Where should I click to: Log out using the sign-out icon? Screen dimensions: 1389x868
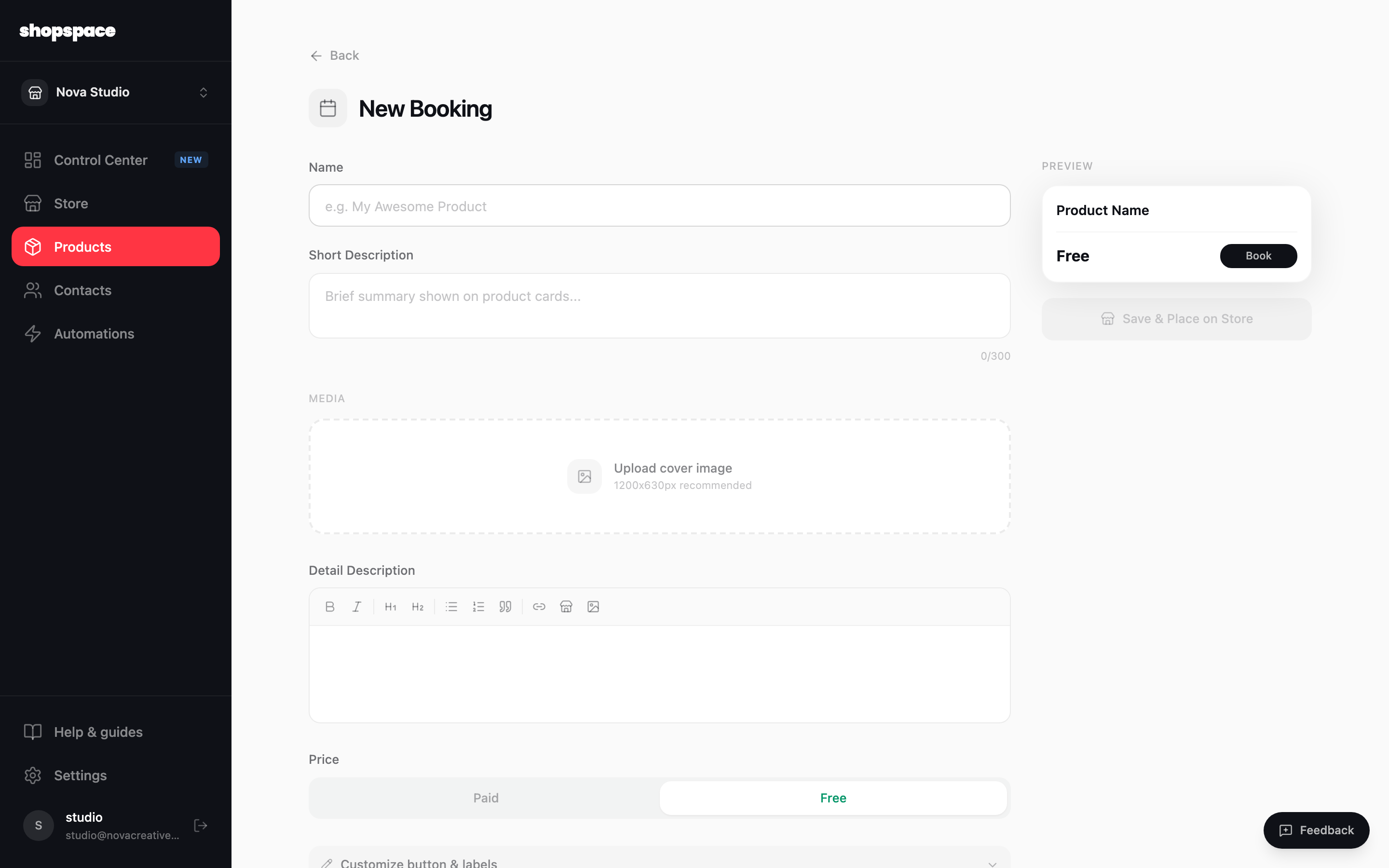tap(200, 826)
